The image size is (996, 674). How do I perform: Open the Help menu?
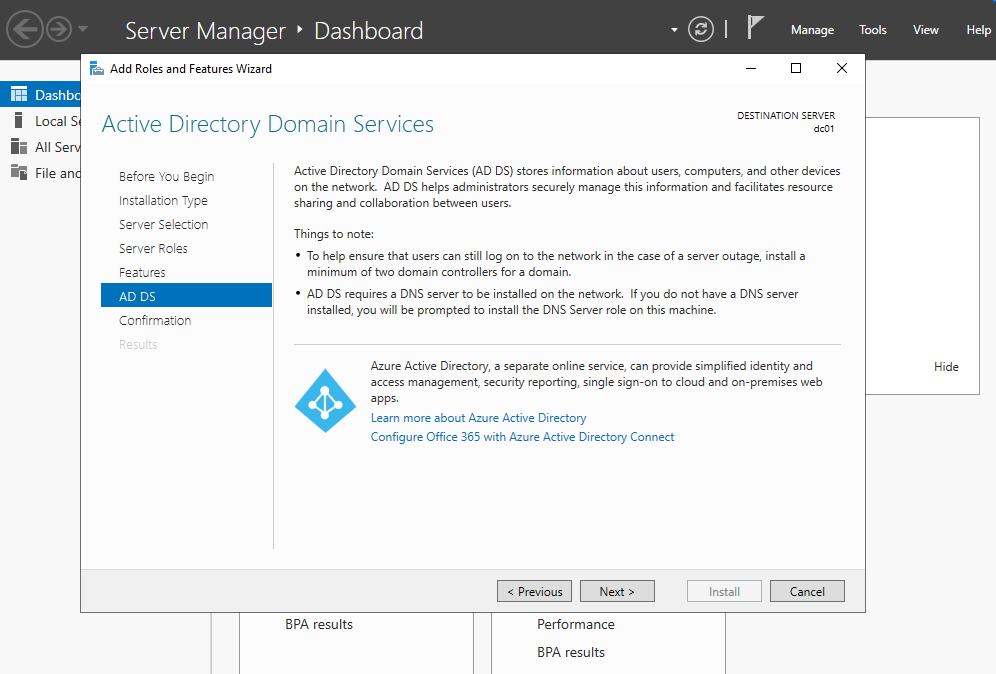(x=978, y=30)
